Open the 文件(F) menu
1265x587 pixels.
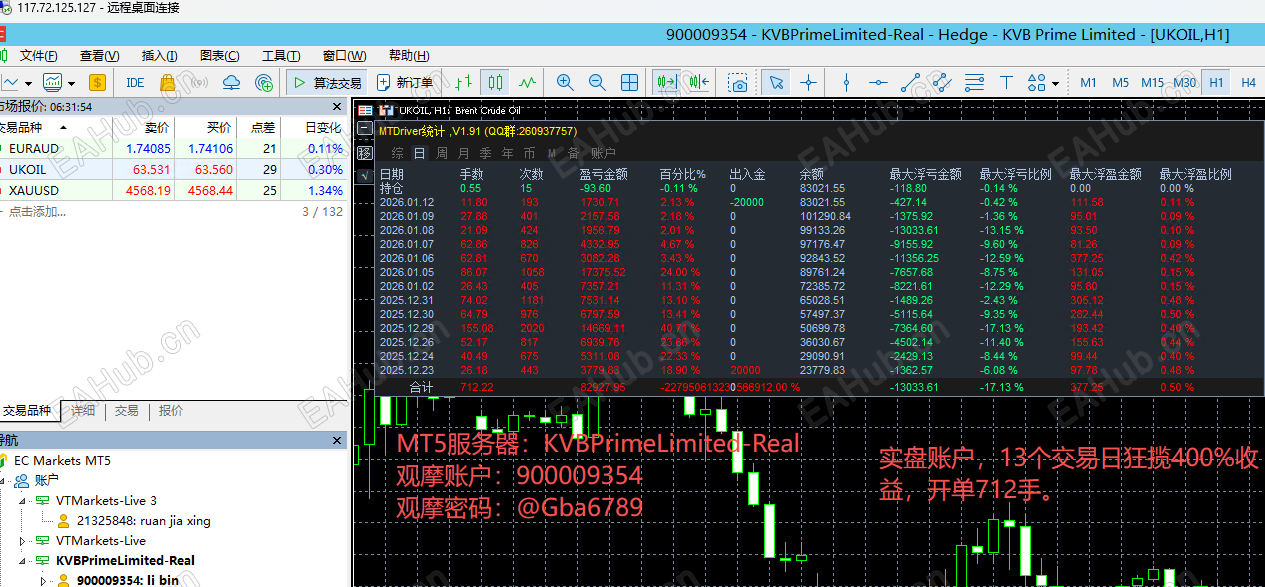(38, 55)
